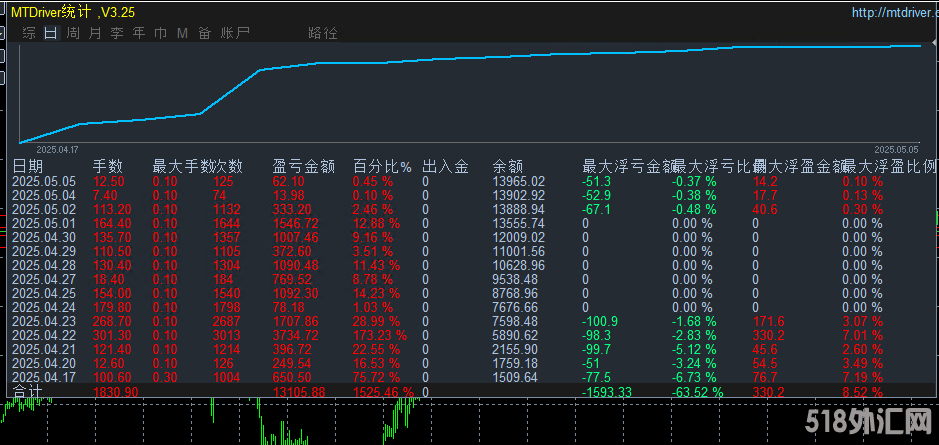Viewport: 939px width, 445px height.
Task: Select the 2025.04.22 date row
Action: pos(44,335)
